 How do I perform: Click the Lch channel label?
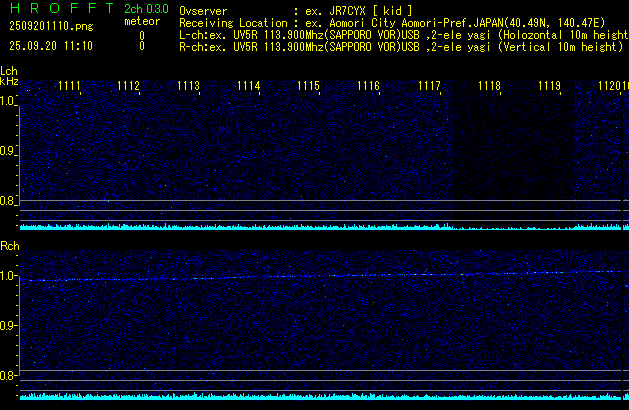tap(9, 71)
